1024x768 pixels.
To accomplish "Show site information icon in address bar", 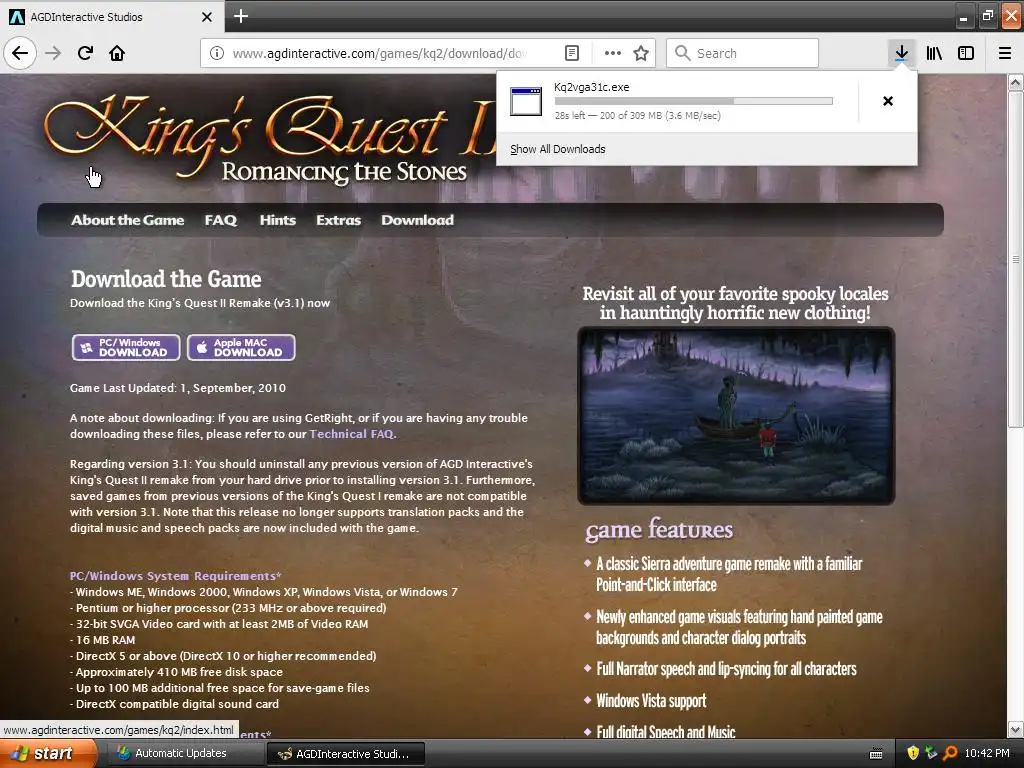I will tap(217, 53).
